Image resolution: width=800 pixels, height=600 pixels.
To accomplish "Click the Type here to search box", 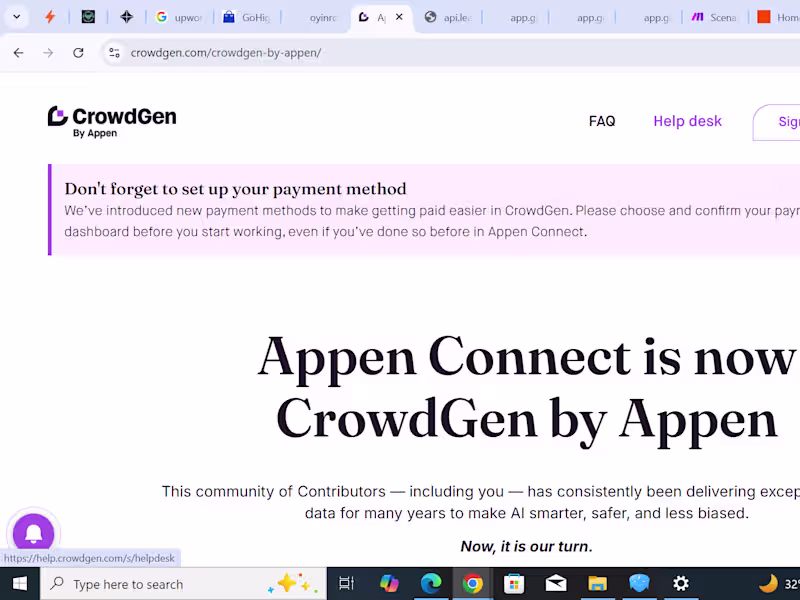I will (183, 584).
